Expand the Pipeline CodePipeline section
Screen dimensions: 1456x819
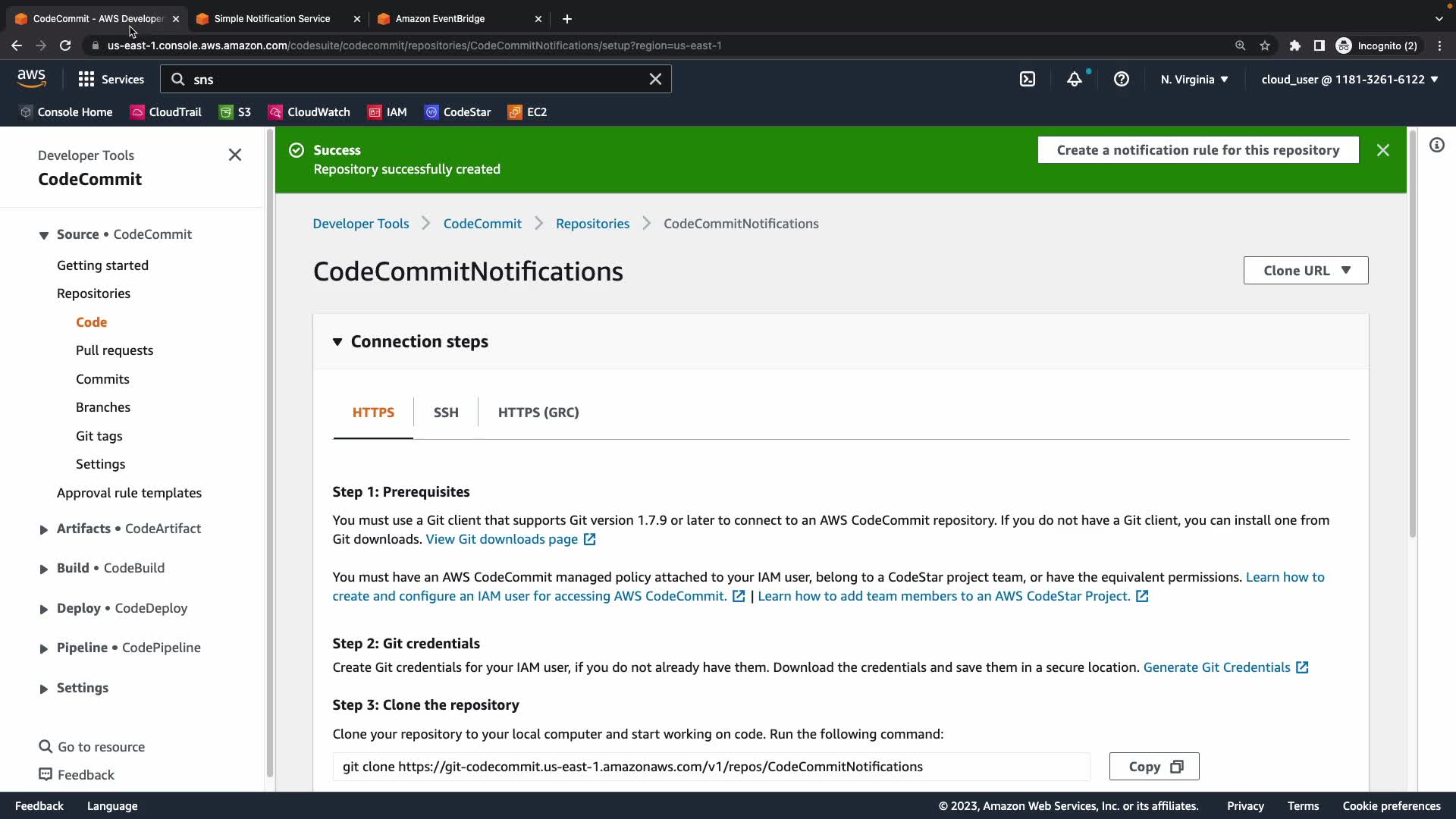43,648
